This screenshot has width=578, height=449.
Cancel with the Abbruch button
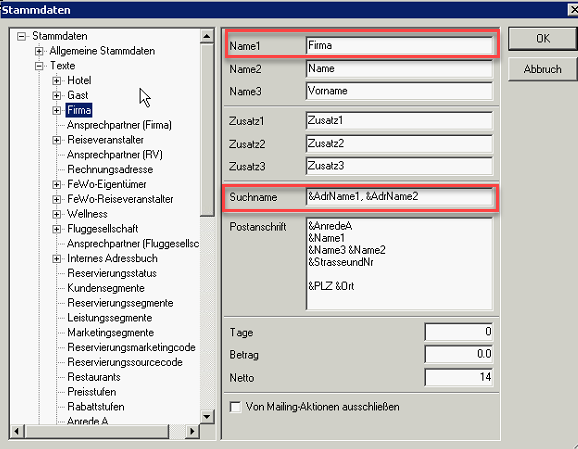[543, 69]
